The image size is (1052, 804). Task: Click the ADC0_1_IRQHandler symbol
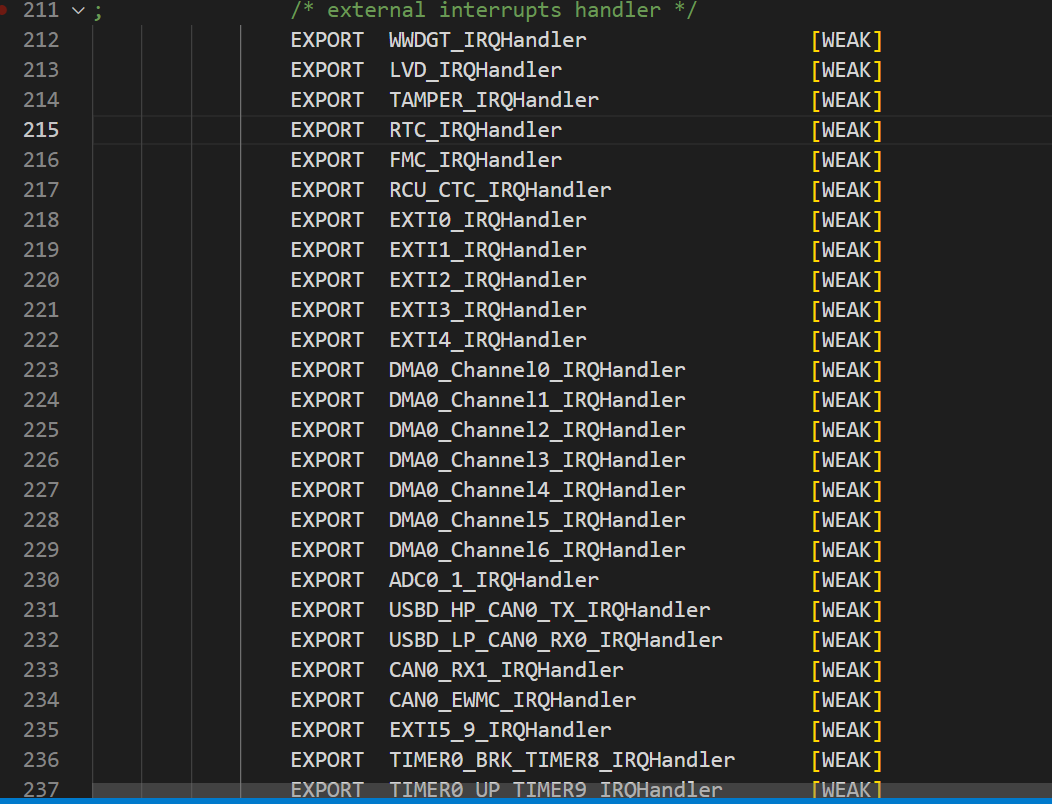pyautogui.click(x=493, y=580)
